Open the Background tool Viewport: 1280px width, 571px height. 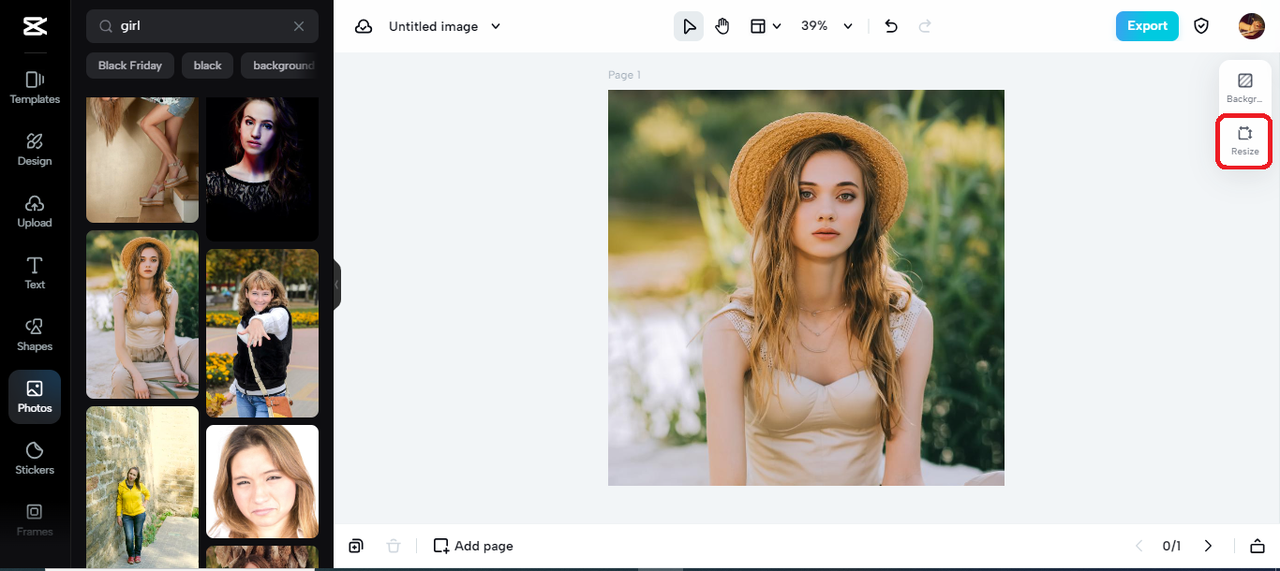tap(1245, 88)
